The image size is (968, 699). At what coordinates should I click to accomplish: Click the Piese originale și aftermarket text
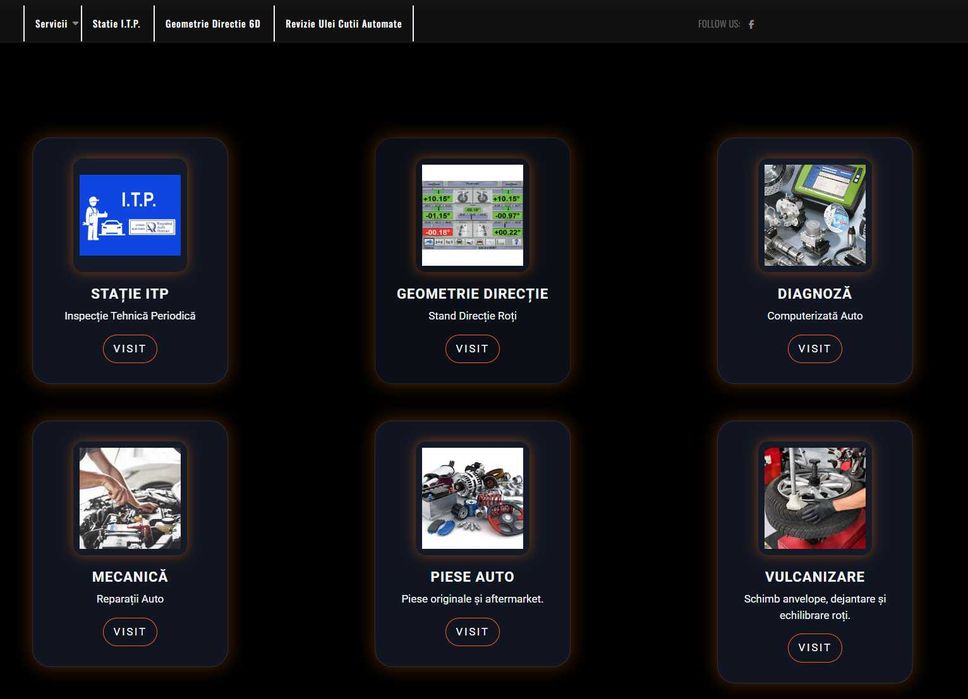pos(472,599)
